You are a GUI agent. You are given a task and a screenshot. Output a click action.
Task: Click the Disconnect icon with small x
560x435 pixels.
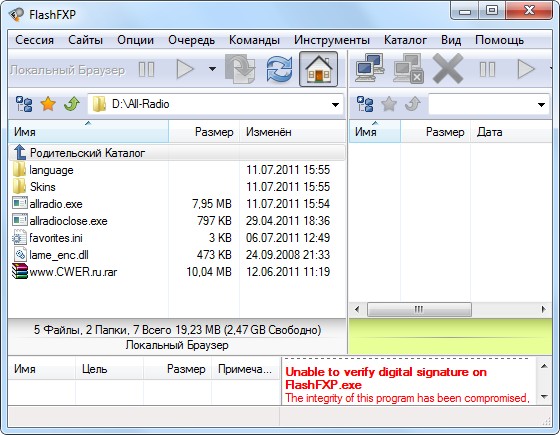(x=409, y=69)
